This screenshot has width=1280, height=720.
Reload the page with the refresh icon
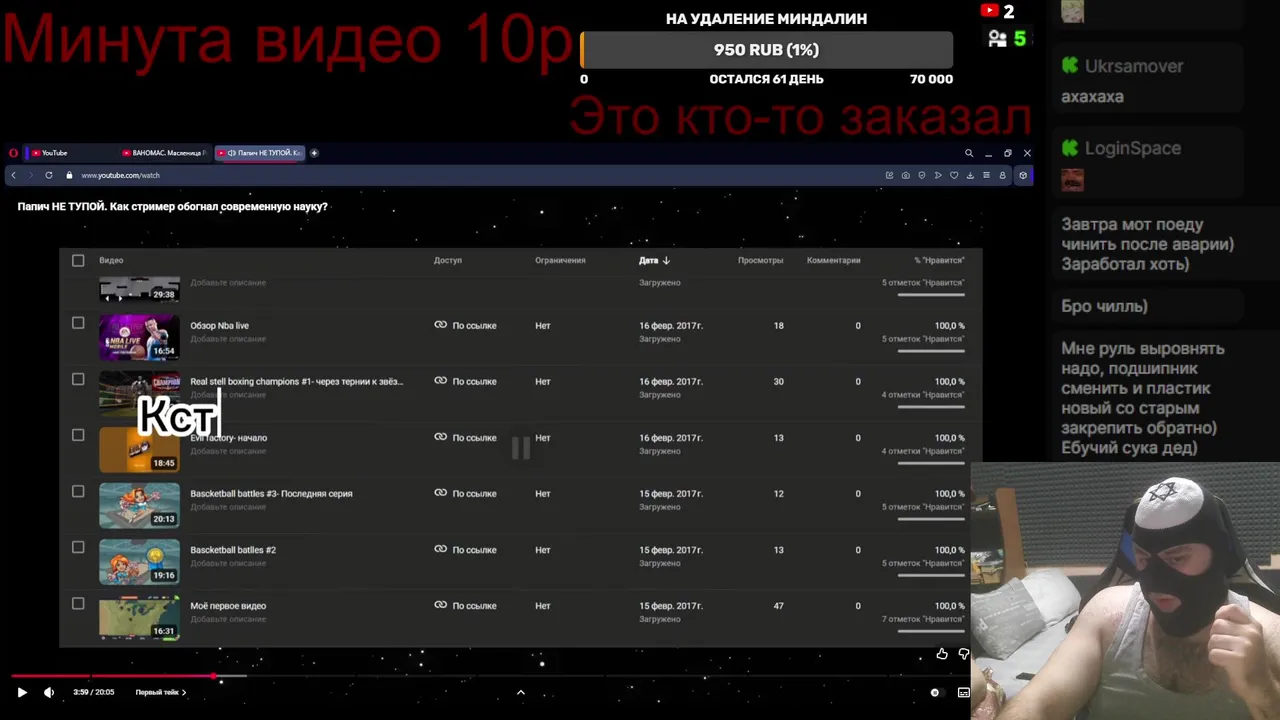(x=48, y=175)
